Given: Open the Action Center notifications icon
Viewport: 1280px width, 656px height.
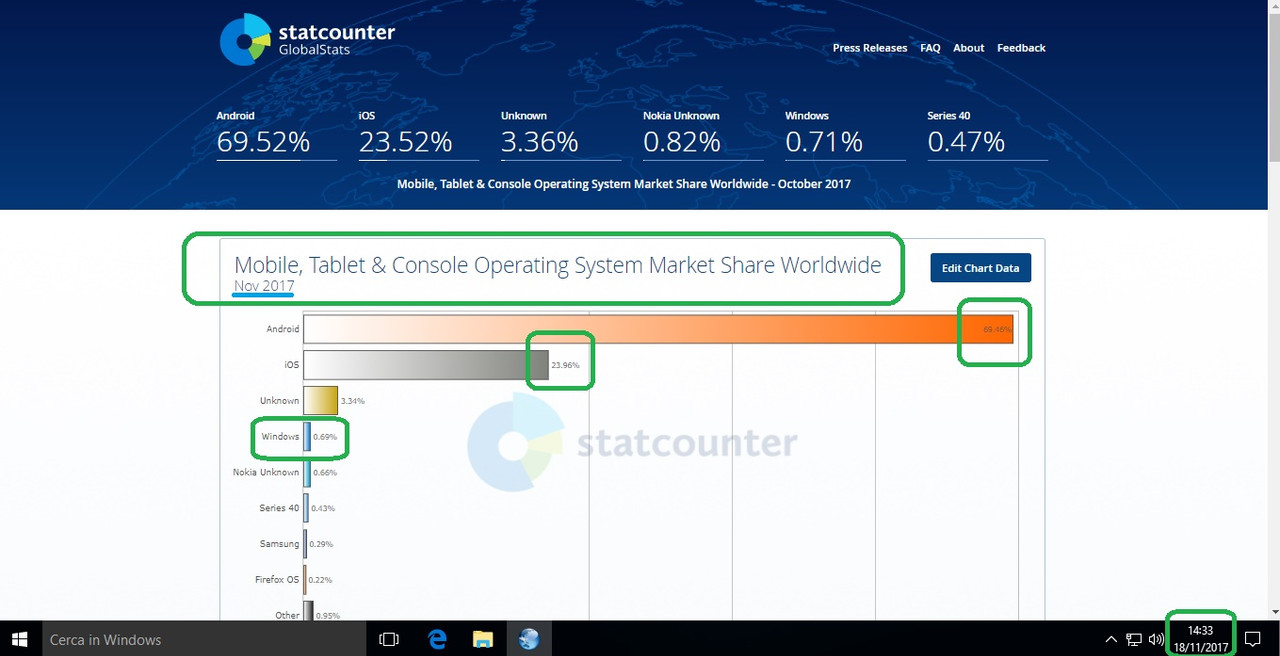Looking at the screenshot, I should 1252,639.
